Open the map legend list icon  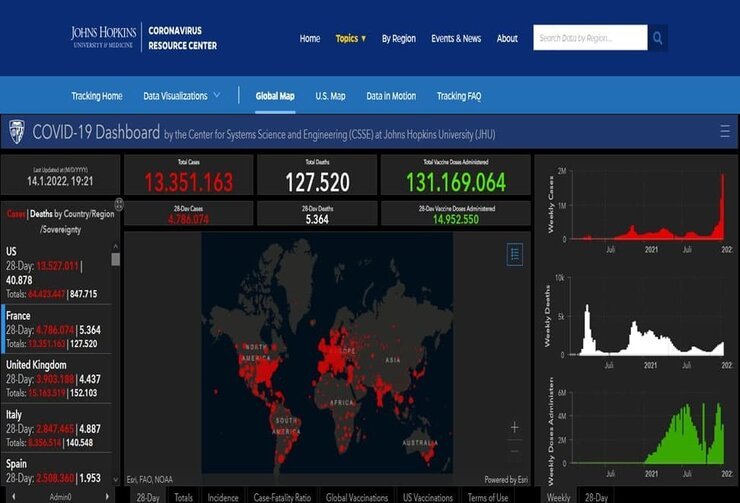click(515, 255)
